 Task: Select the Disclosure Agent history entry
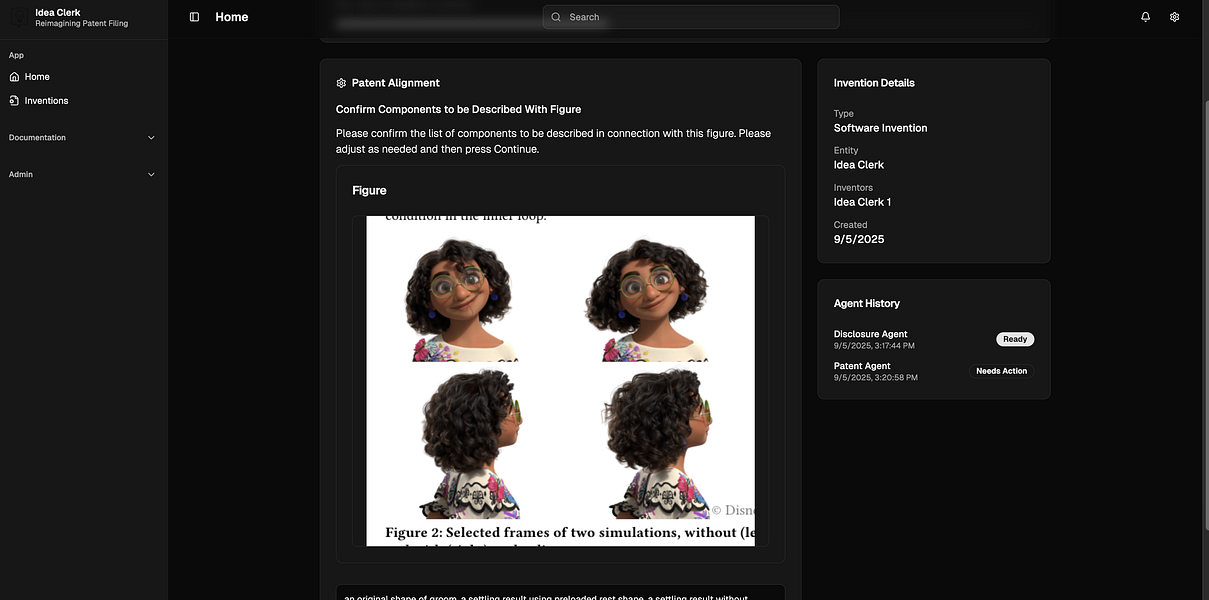934,340
